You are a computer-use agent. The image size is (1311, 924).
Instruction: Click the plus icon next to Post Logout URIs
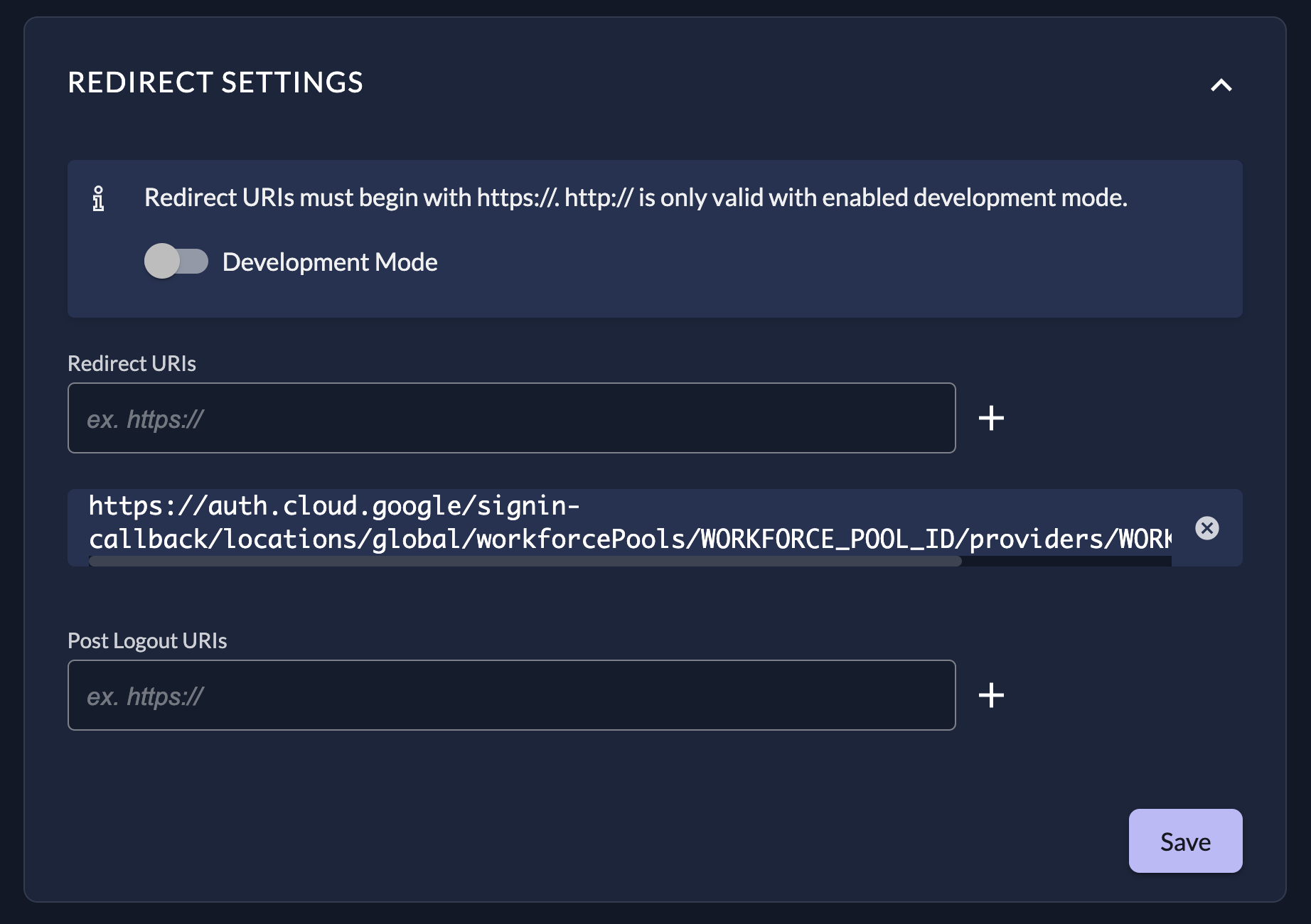click(x=991, y=695)
